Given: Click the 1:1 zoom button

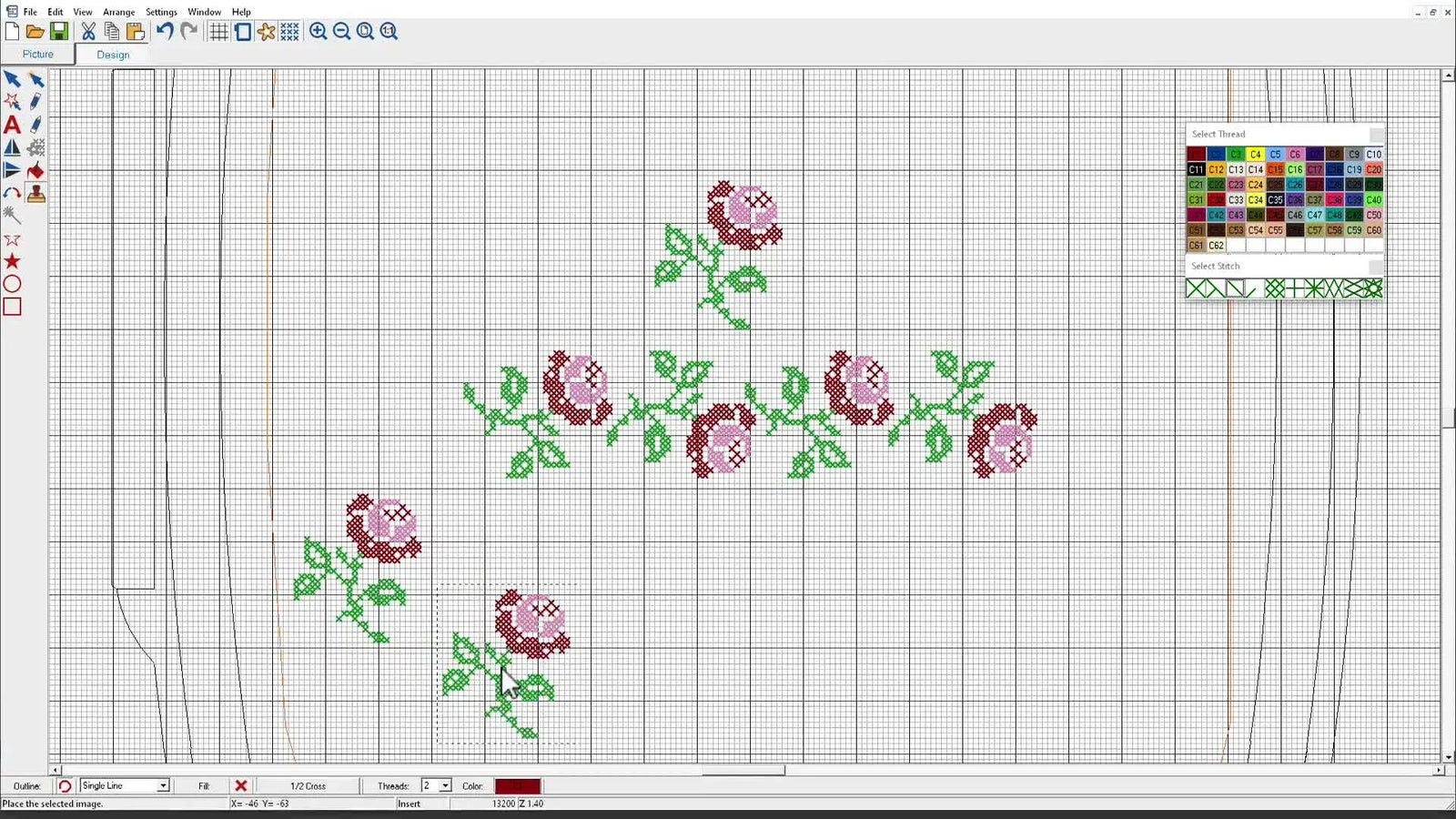Looking at the screenshot, I should click(x=389, y=32).
